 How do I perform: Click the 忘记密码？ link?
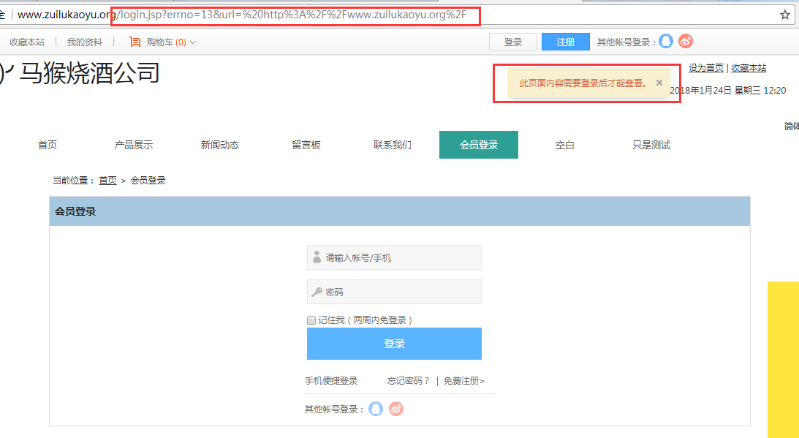(x=408, y=381)
